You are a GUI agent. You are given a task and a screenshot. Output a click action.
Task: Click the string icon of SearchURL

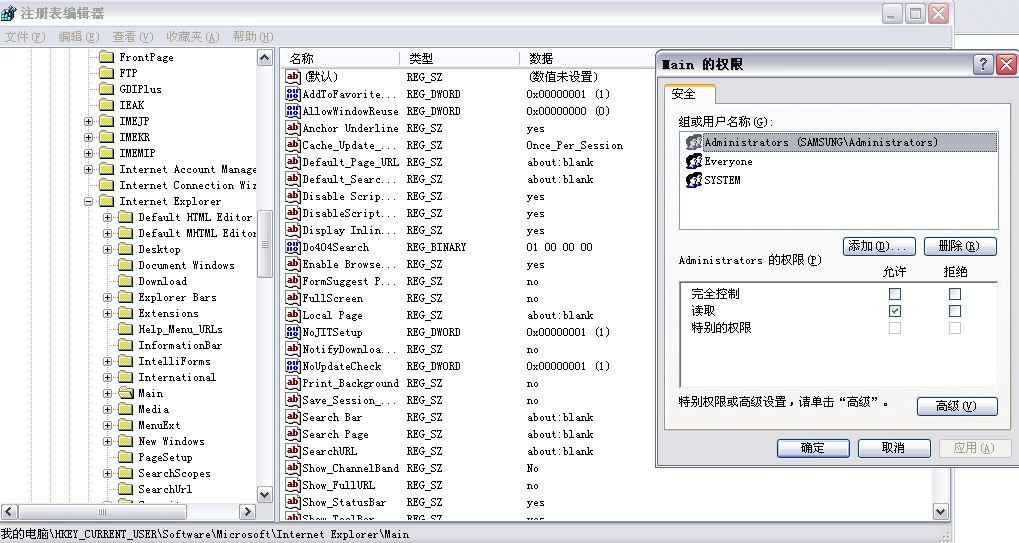293,451
